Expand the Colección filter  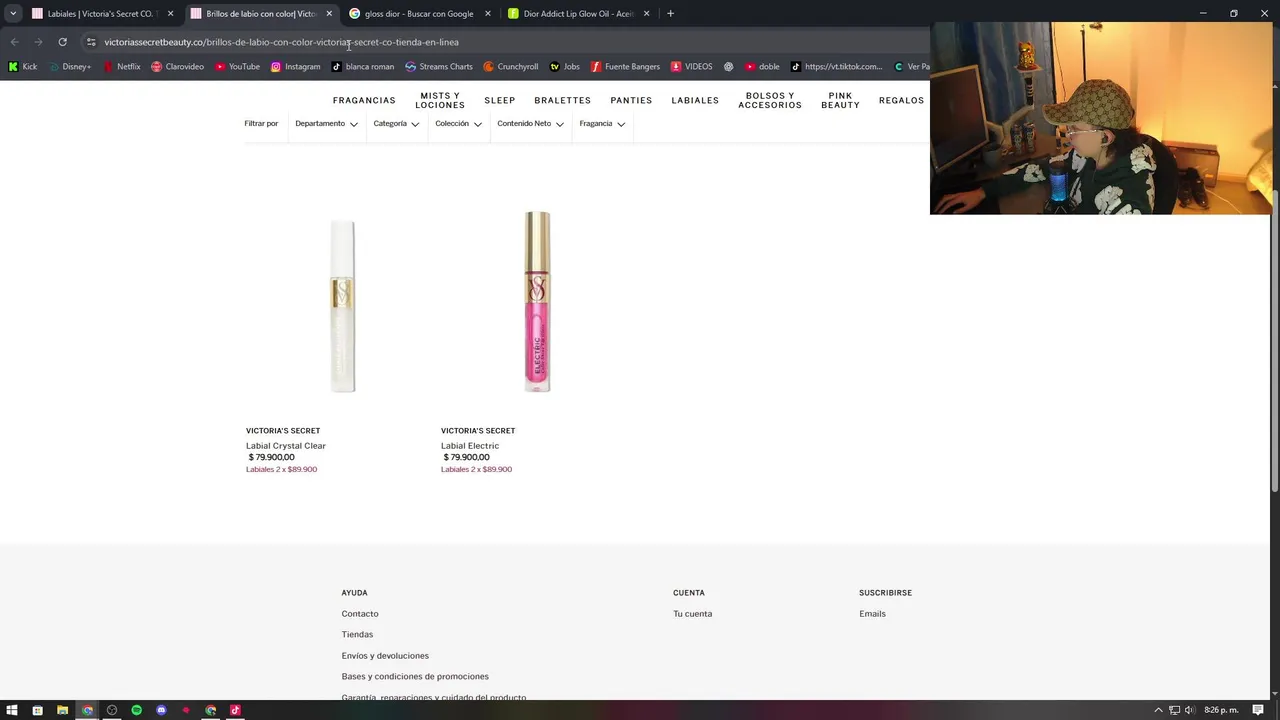click(458, 124)
